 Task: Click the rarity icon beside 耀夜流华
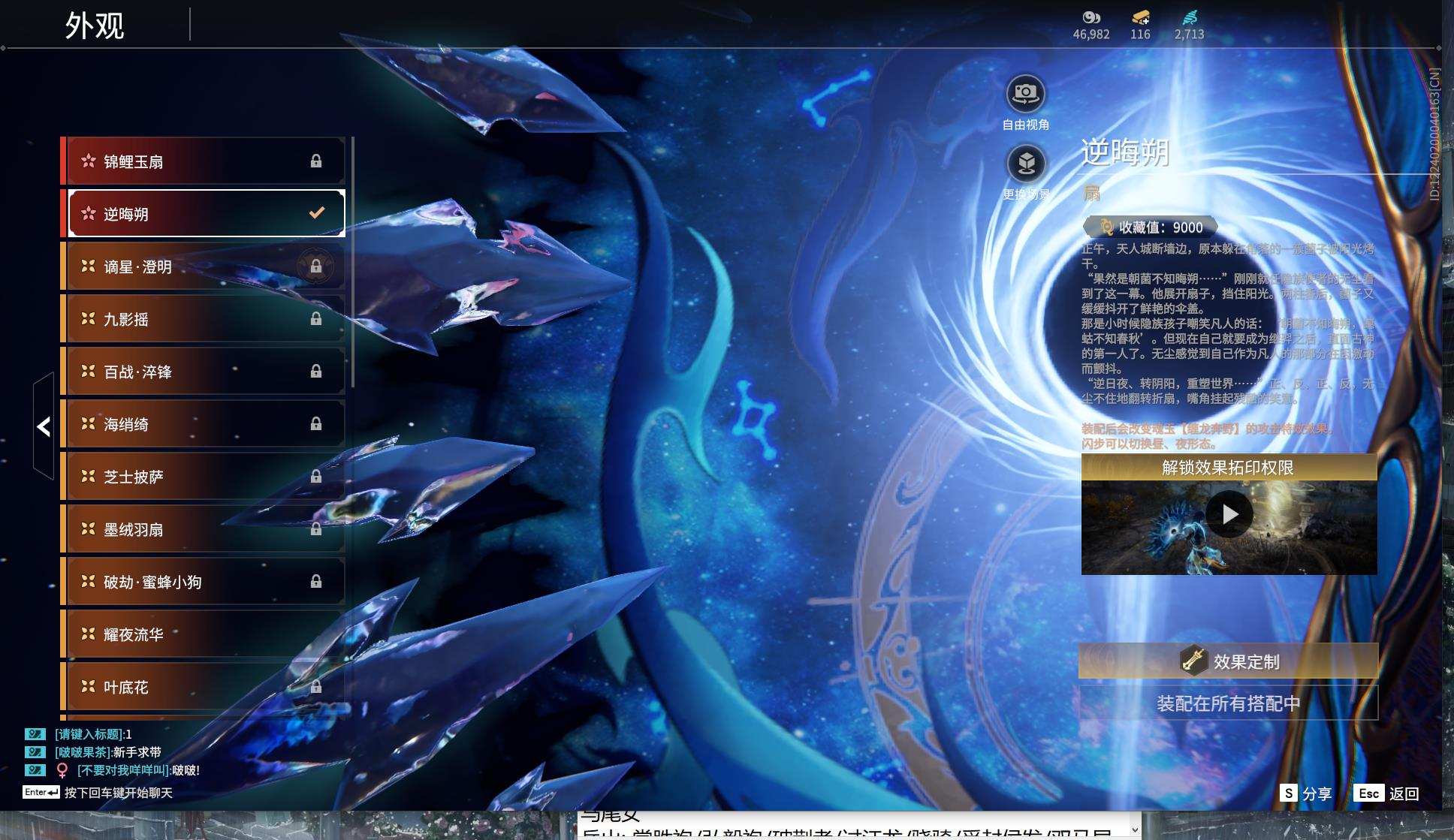coord(89,634)
